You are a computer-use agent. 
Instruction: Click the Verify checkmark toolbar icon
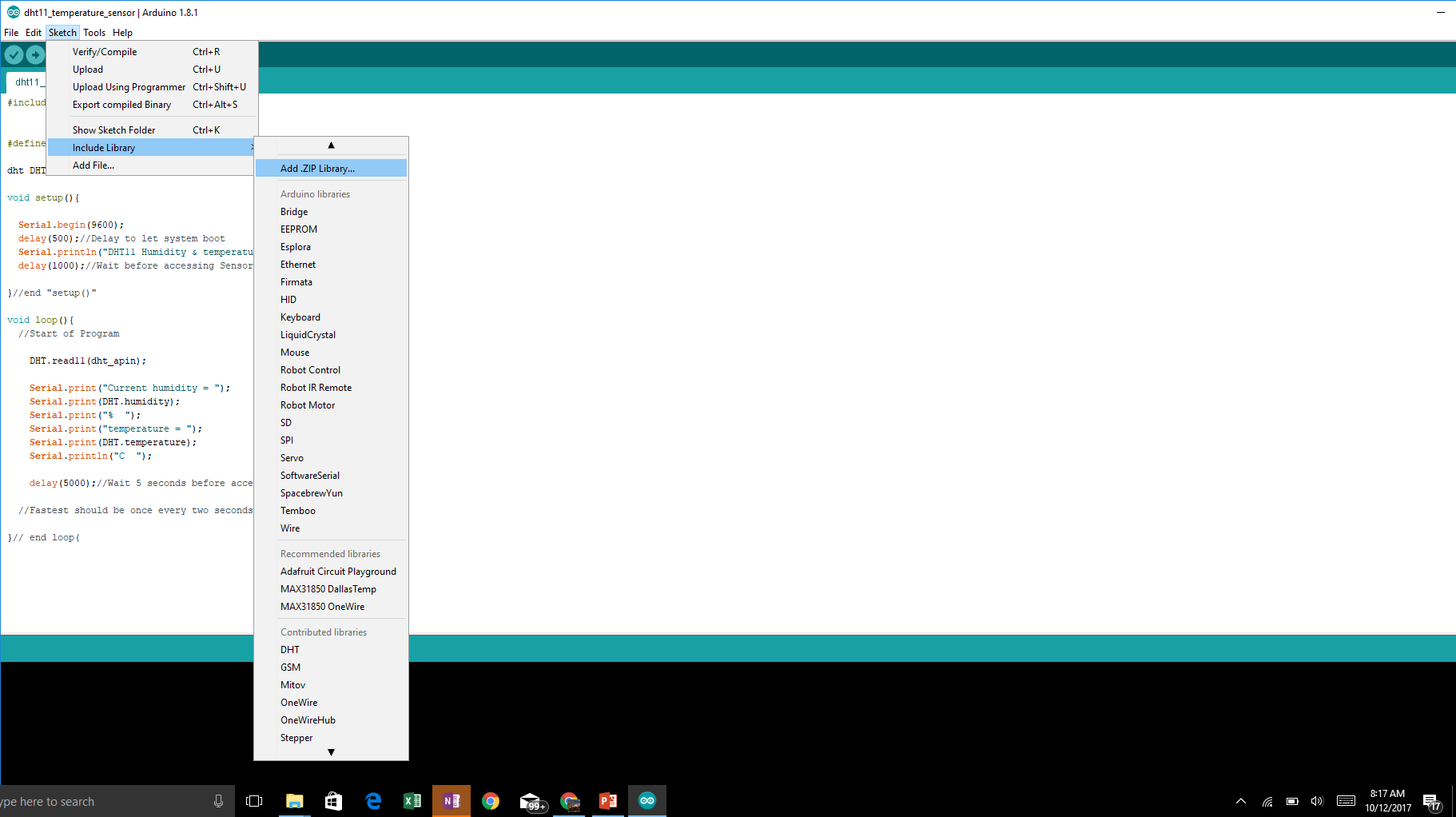(14, 54)
